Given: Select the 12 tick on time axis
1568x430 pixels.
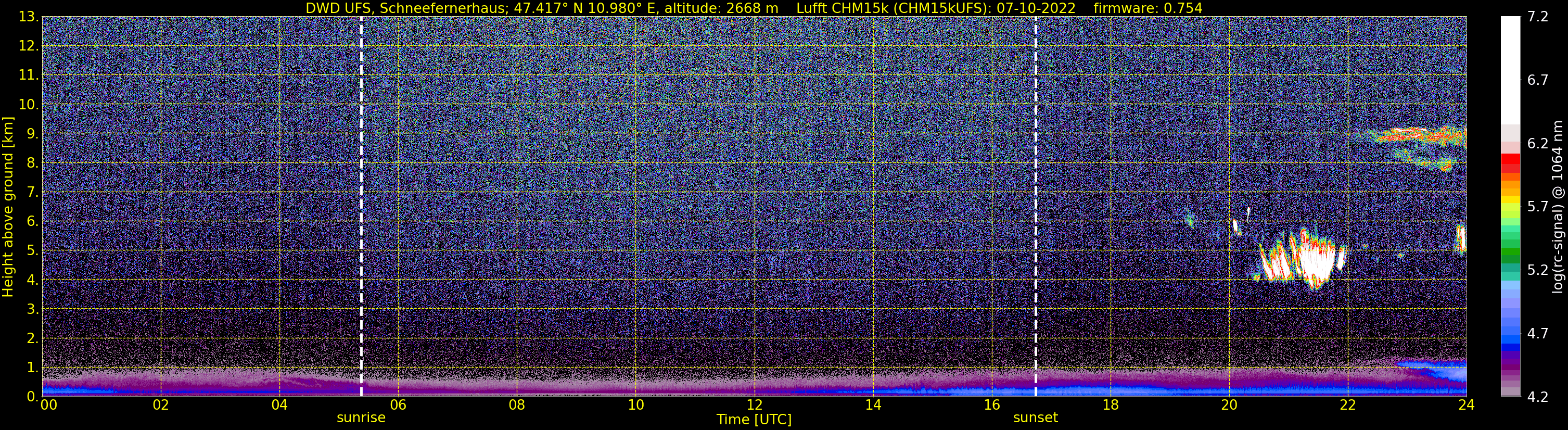Looking at the screenshot, I should (754, 405).
